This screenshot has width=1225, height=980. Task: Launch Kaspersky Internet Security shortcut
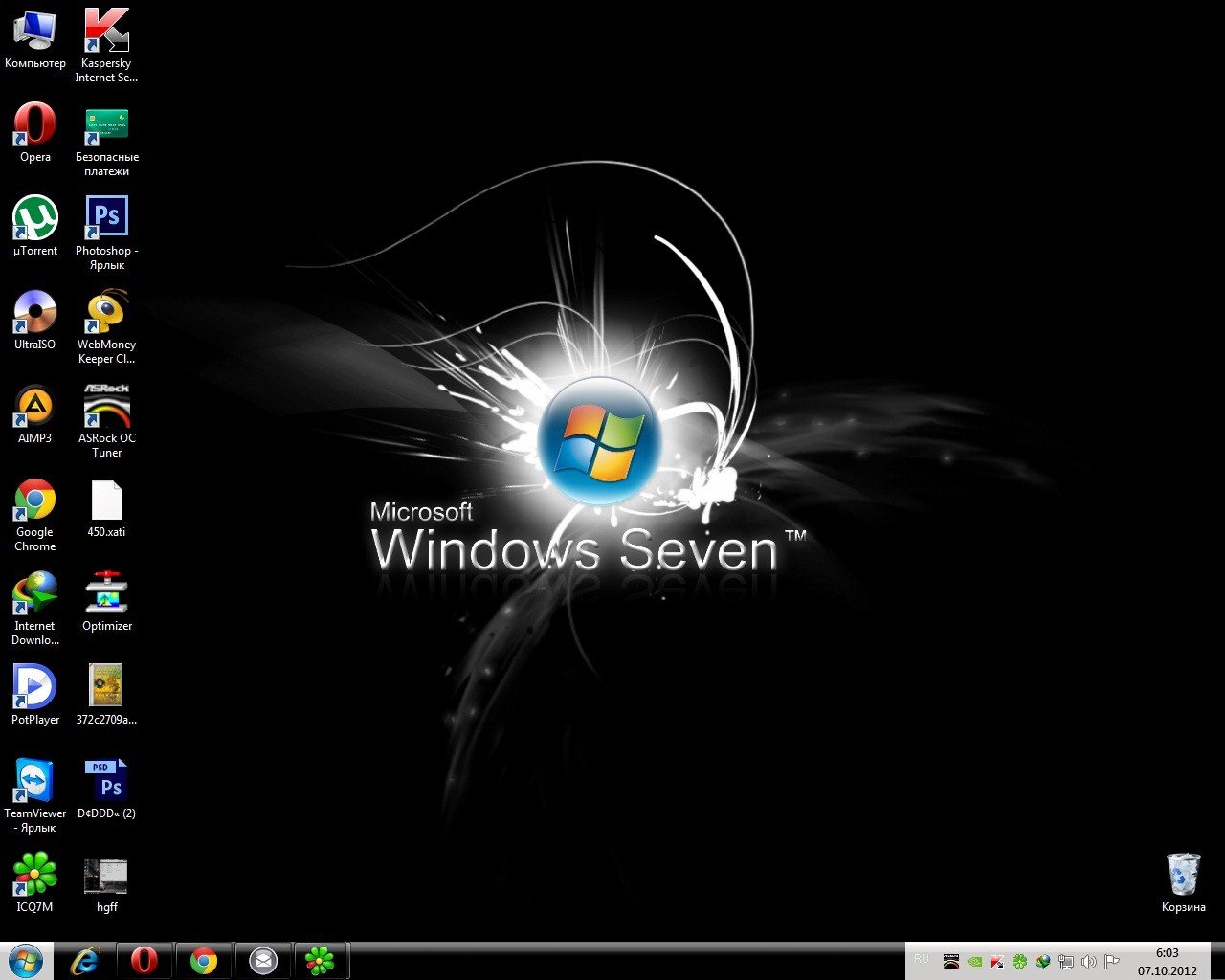tap(106, 46)
